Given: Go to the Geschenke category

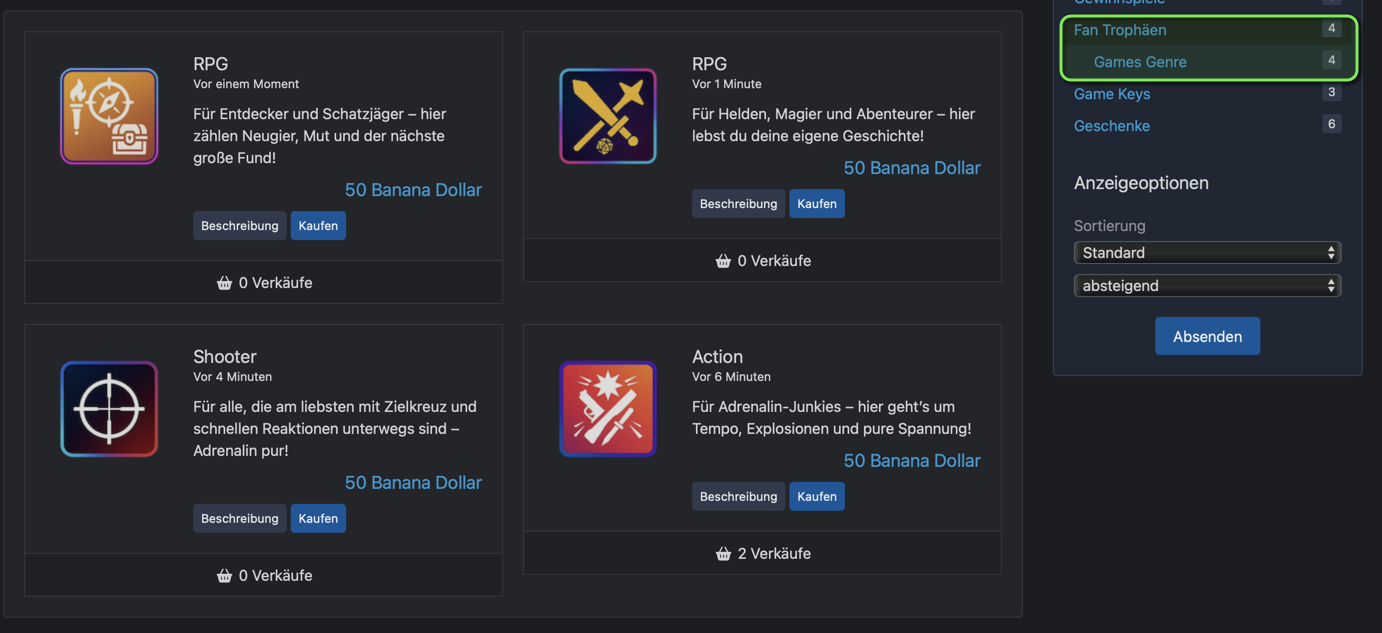Looking at the screenshot, I should click(x=1112, y=126).
